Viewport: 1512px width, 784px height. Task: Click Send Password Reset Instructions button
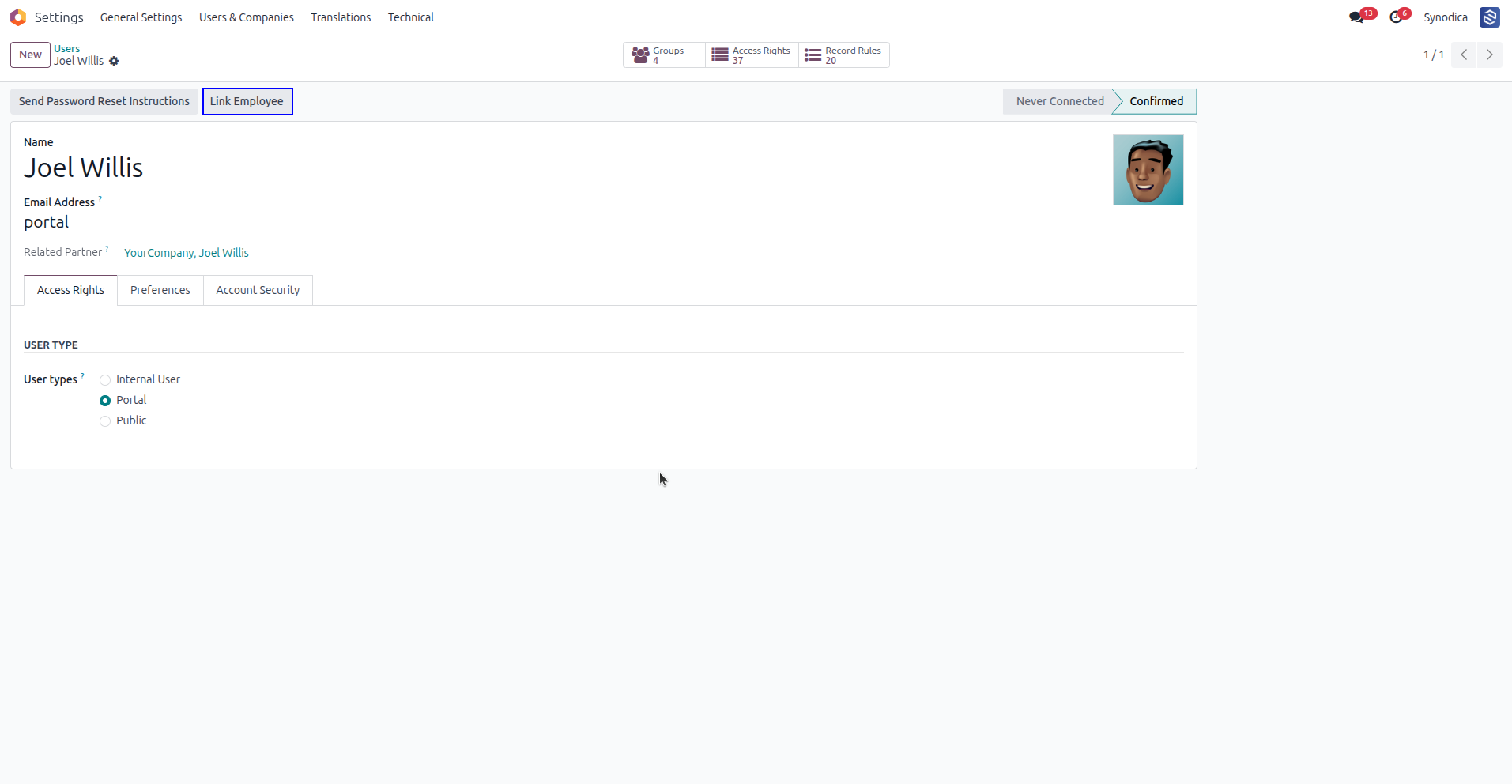click(x=104, y=101)
